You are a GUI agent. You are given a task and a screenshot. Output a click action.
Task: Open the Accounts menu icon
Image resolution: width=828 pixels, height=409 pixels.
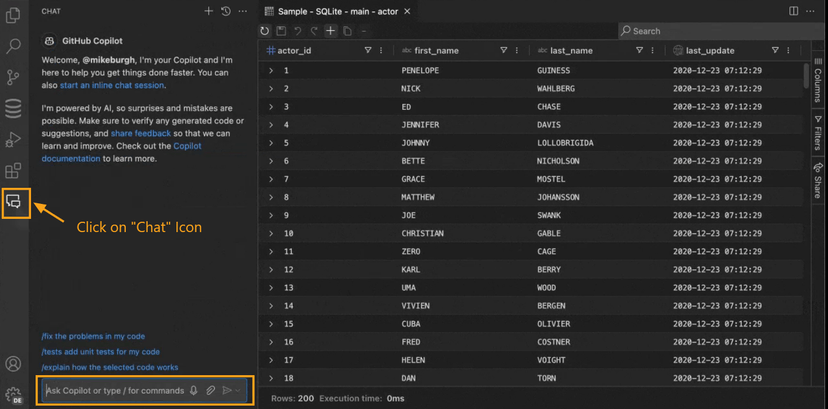[x=13, y=364]
